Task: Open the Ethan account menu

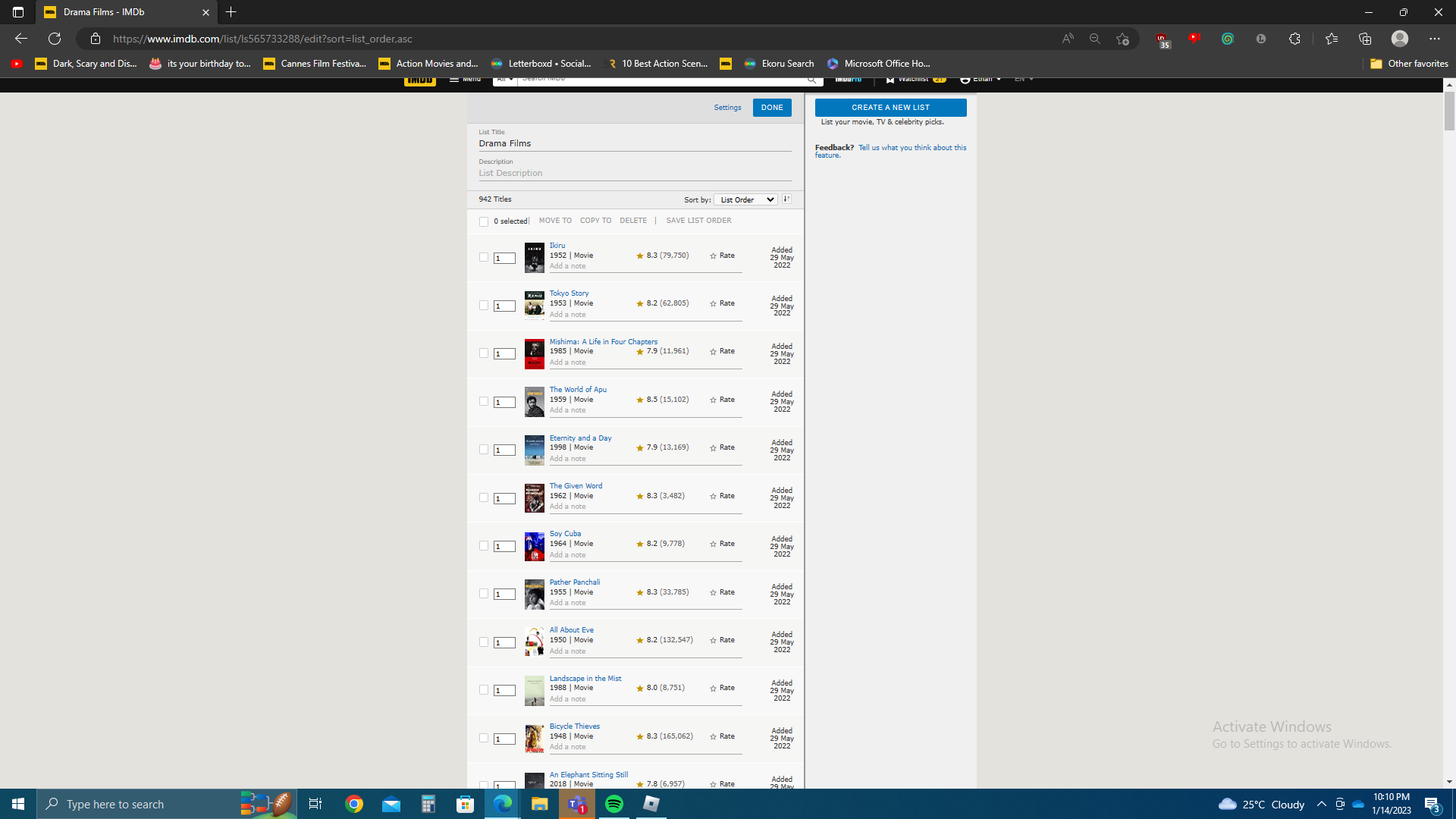Action: click(x=980, y=78)
